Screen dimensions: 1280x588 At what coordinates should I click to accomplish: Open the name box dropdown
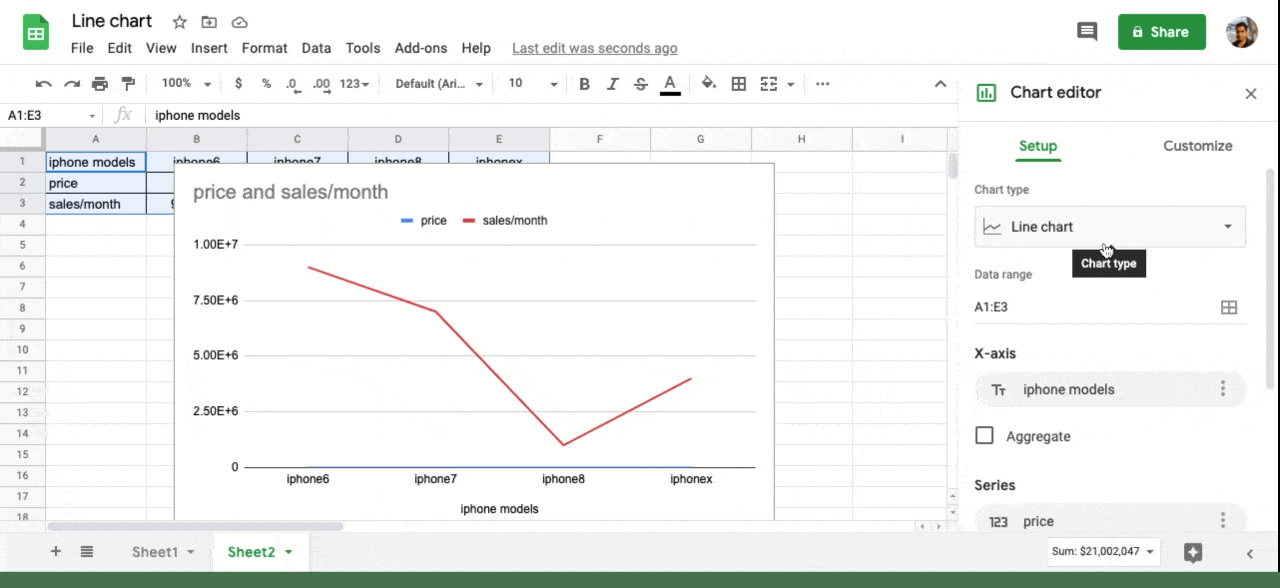point(93,116)
